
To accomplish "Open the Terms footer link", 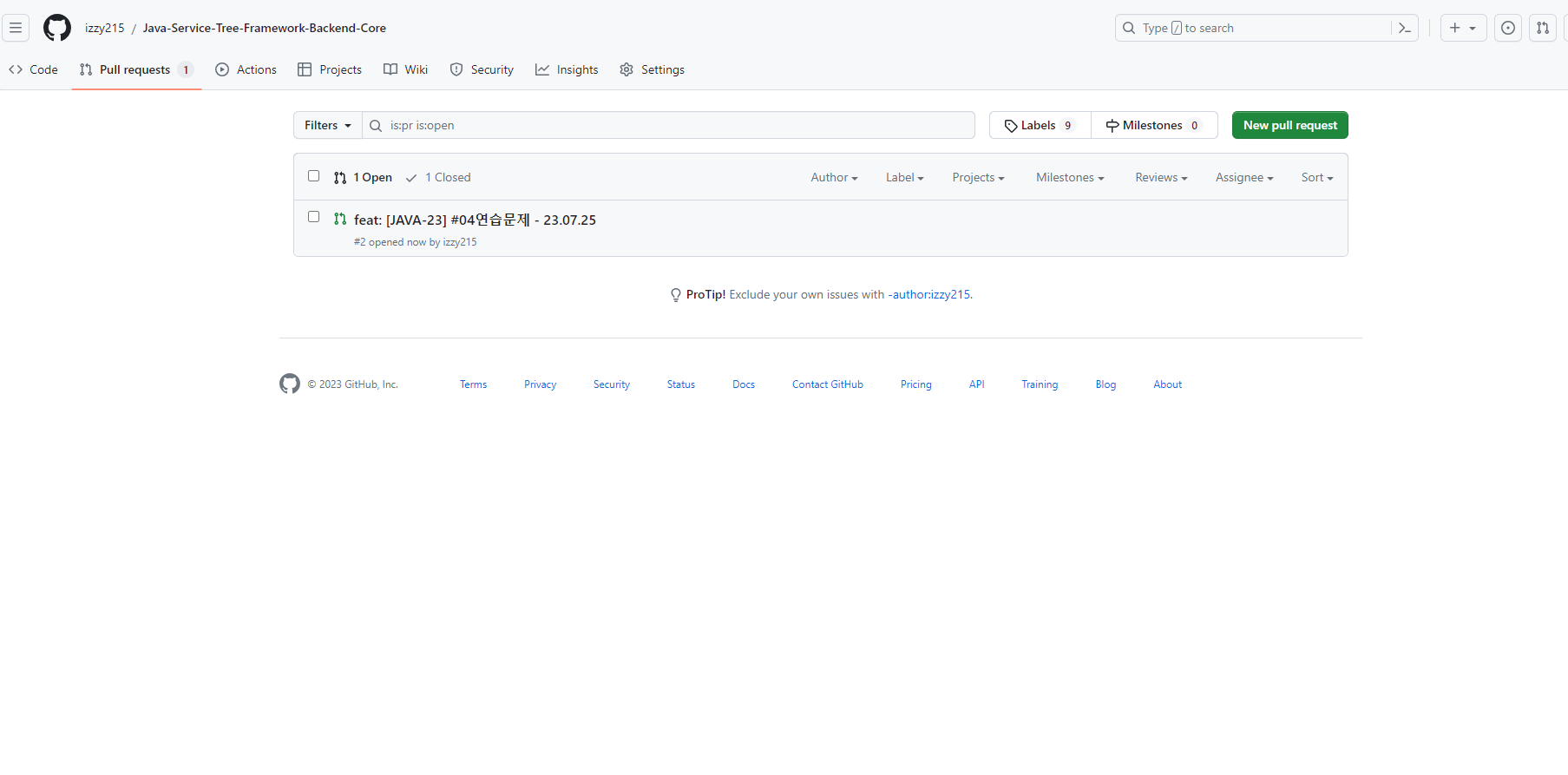I will click(x=473, y=384).
